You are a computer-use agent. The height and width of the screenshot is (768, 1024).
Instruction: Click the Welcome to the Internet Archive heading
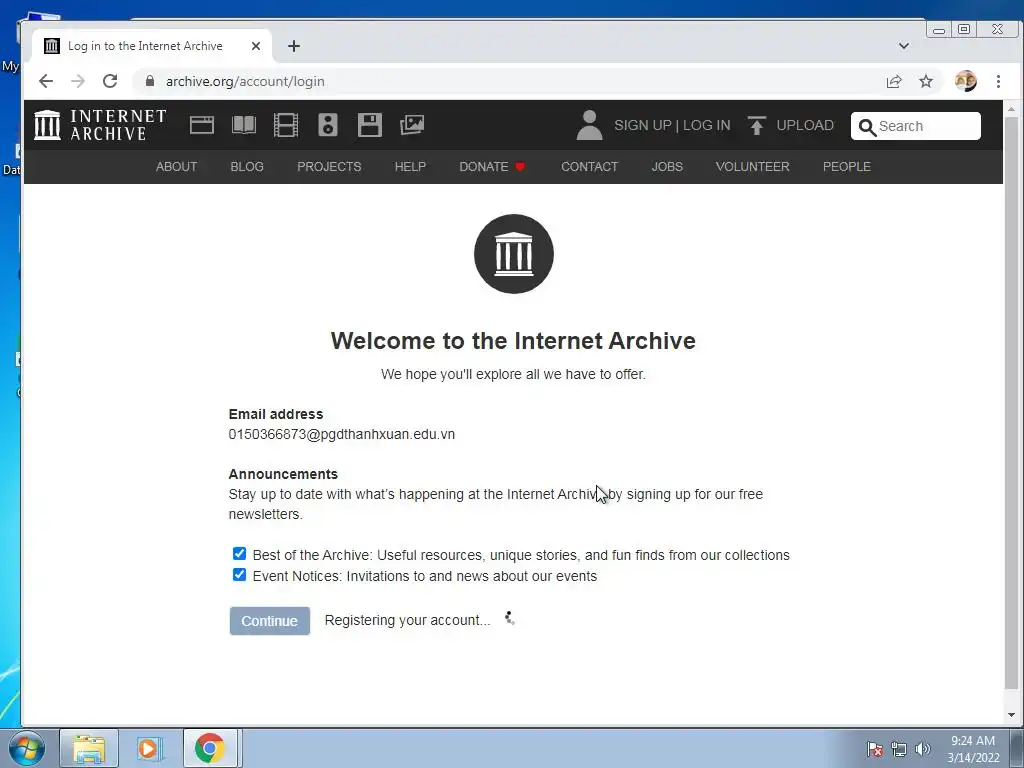[x=513, y=341]
